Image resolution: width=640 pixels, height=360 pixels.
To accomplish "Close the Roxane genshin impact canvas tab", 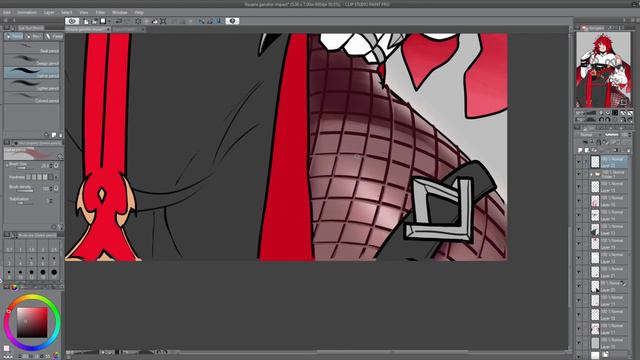I will [108, 29].
